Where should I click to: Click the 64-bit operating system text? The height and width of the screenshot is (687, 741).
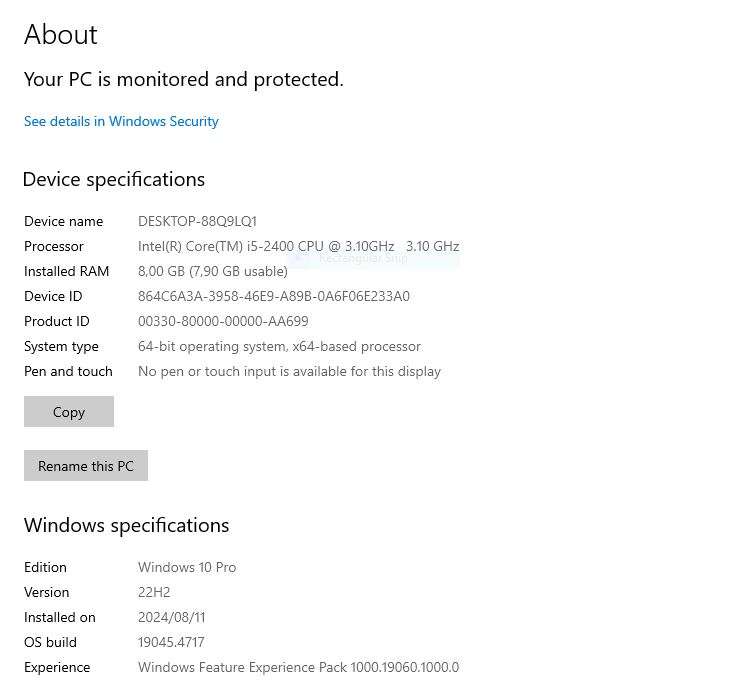pyautogui.click(x=279, y=346)
